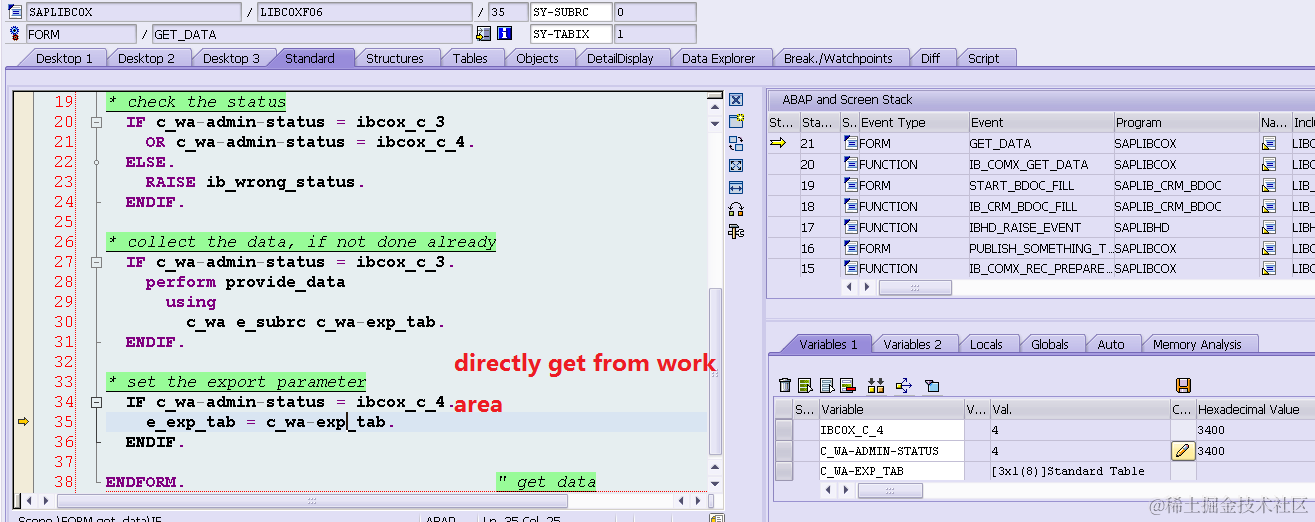The width and height of the screenshot is (1315, 522).
Task: Click navigation icon in START_BDOC_FILL stack row
Action: pos(1269,186)
